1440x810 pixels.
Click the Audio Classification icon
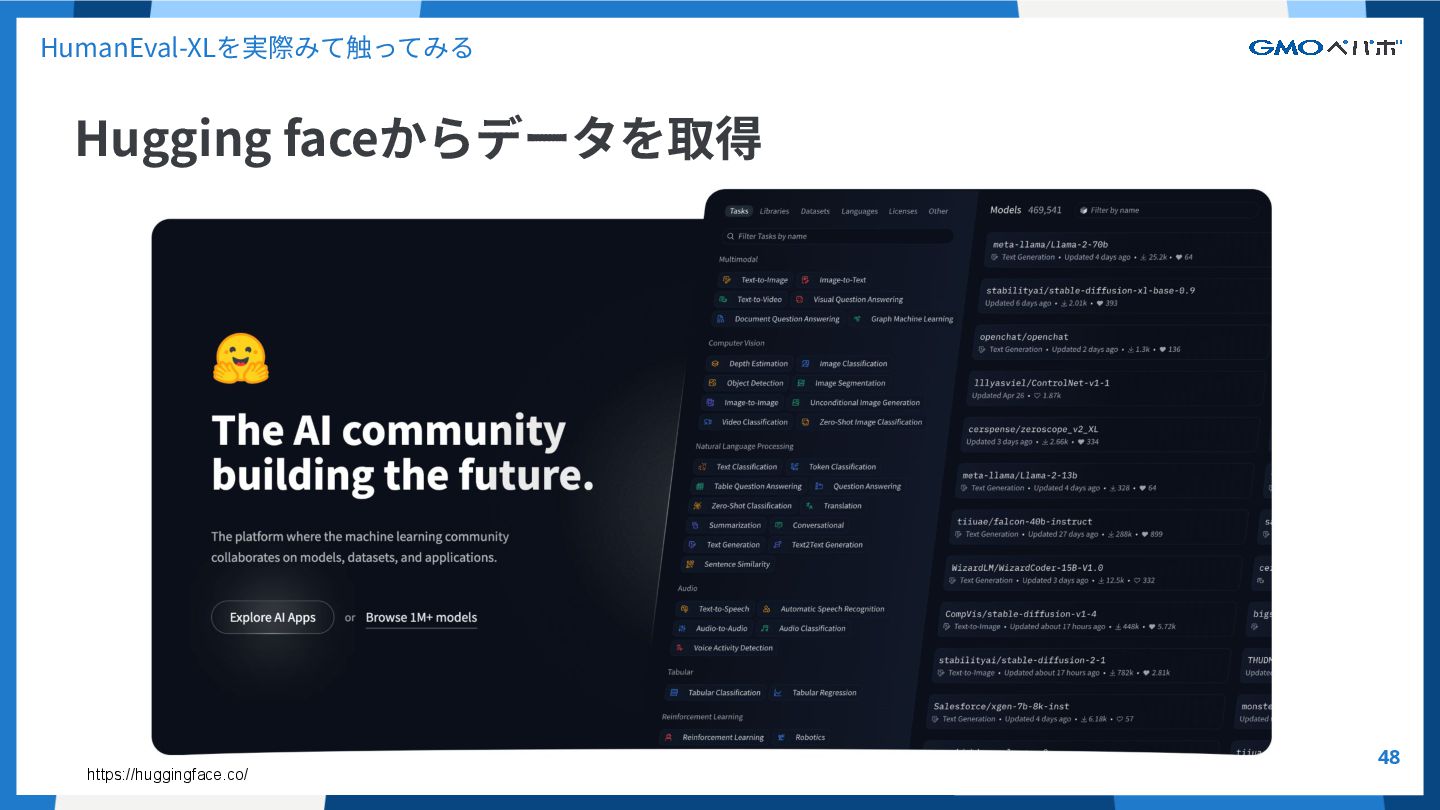coord(764,629)
